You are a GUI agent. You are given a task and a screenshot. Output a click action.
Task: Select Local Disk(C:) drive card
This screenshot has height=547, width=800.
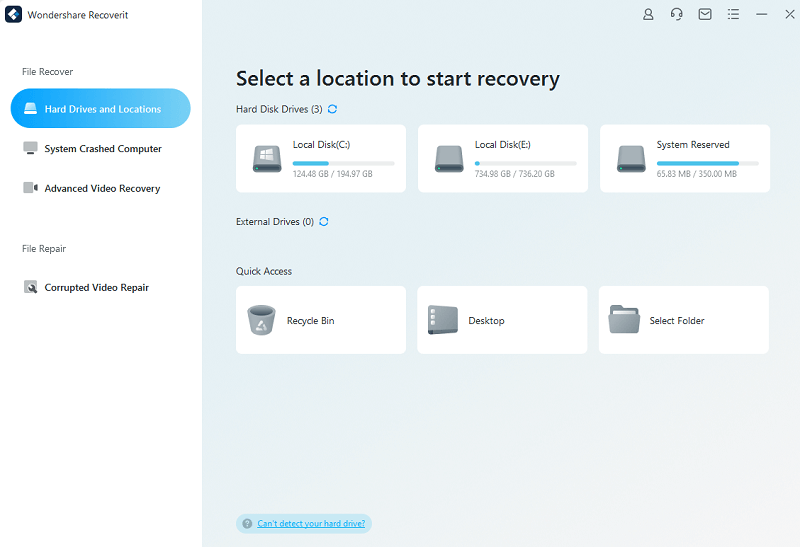click(x=321, y=158)
